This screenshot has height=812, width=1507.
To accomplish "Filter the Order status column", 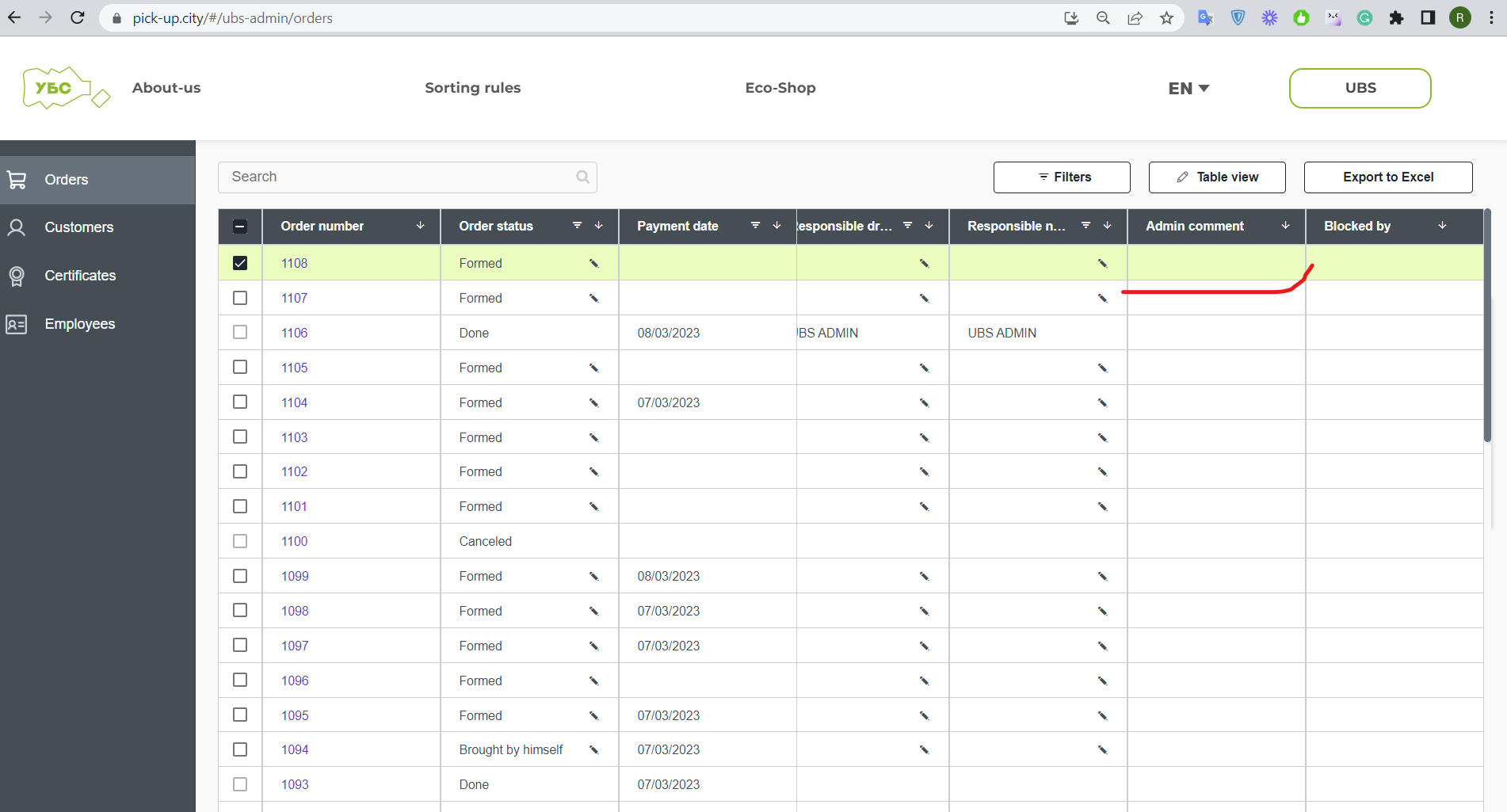I will [x=578, y=226].
